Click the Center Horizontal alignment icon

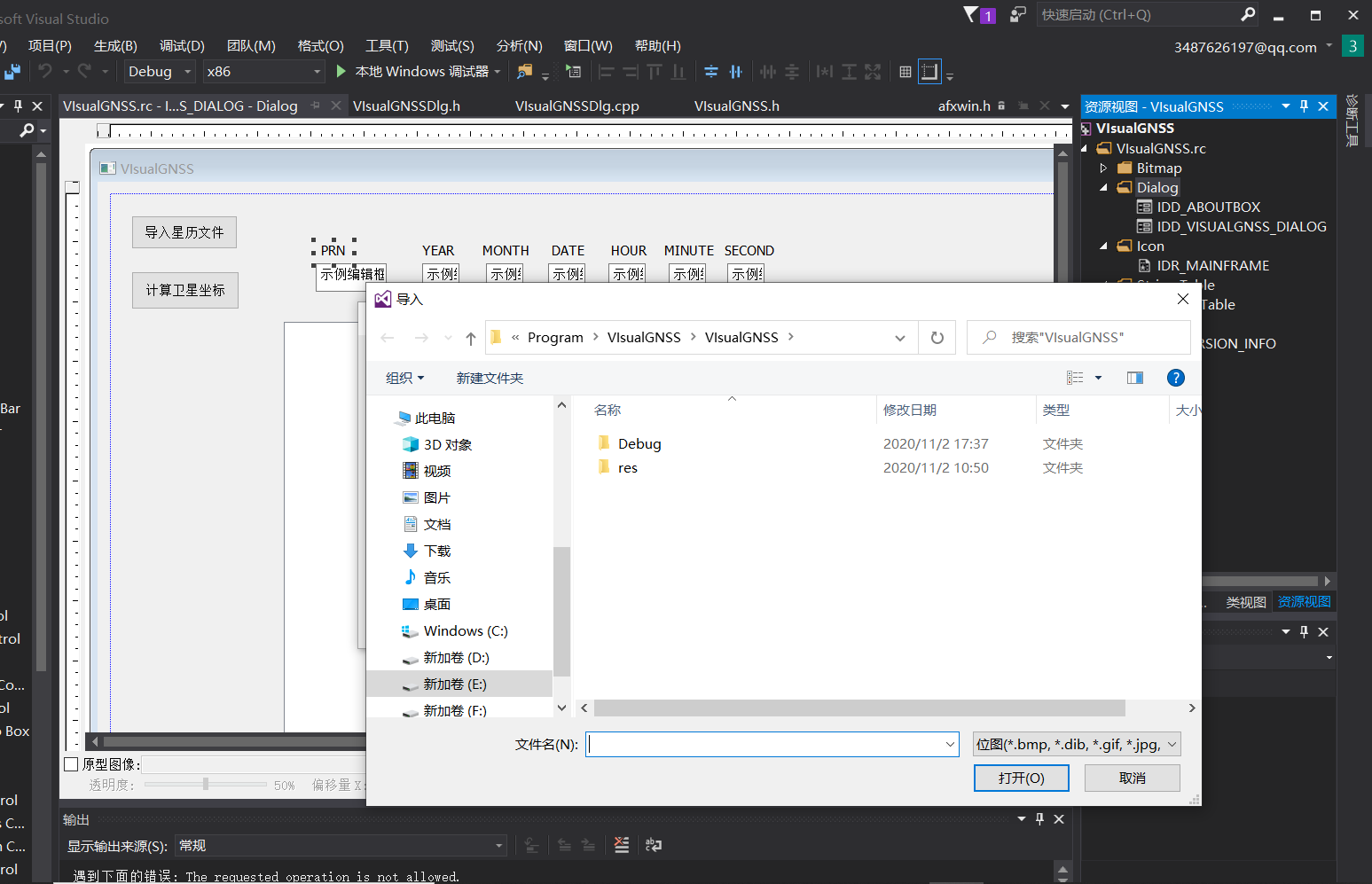tap(735, 72)
